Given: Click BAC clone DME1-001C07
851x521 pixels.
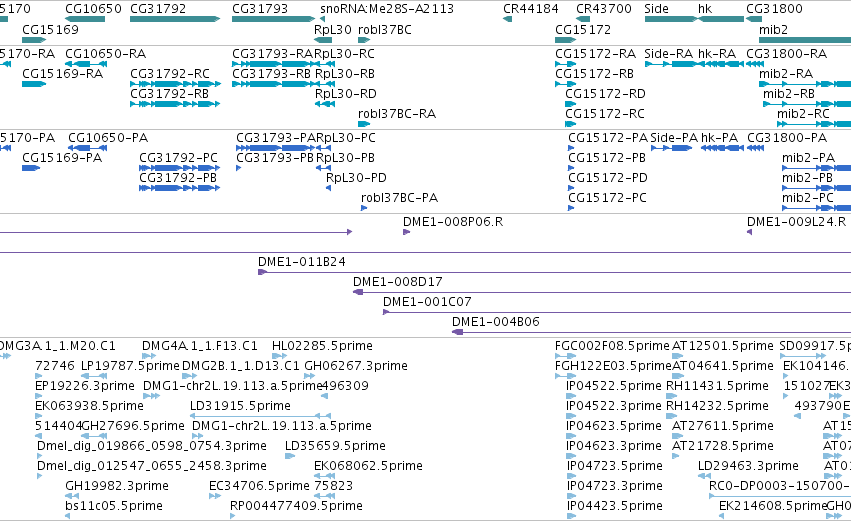Looking at the screenshot, I should 427,302.
